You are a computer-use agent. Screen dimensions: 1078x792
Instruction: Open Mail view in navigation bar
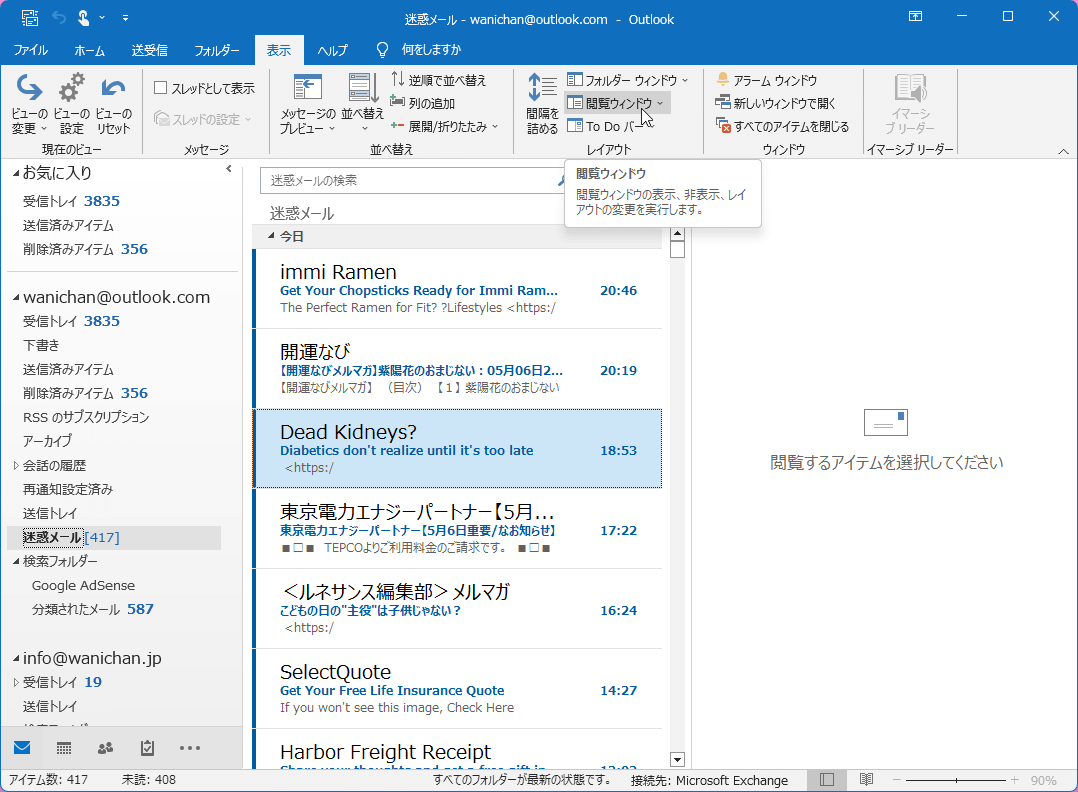(22, 748)
